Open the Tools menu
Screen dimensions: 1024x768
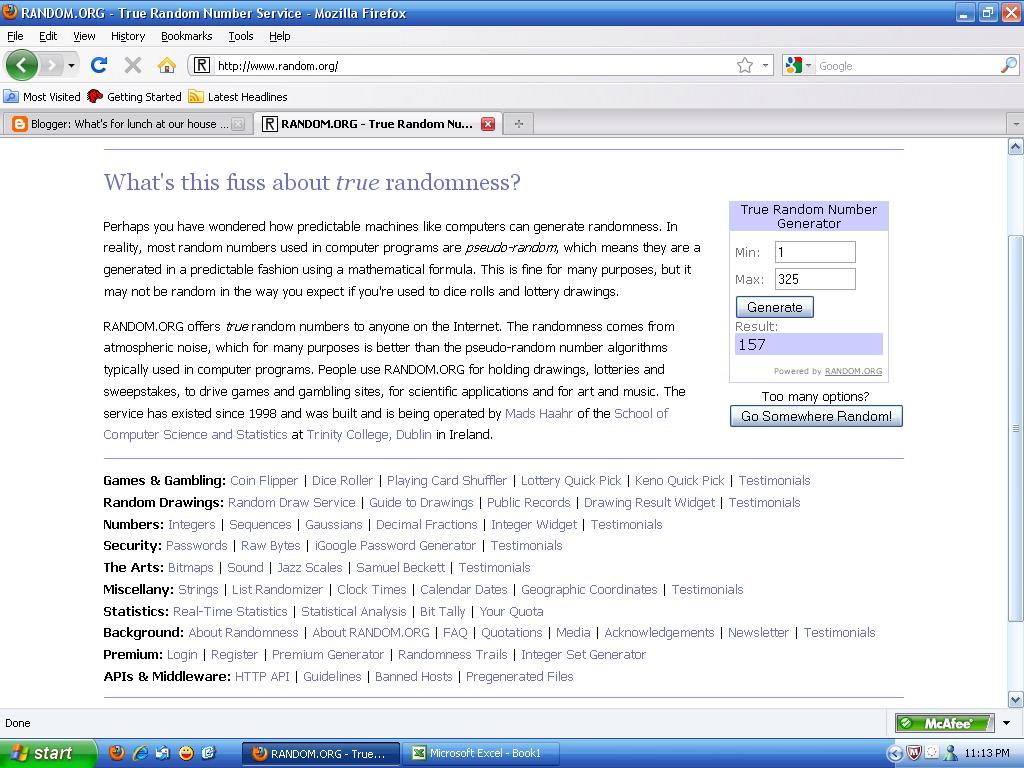click(240, 36)
